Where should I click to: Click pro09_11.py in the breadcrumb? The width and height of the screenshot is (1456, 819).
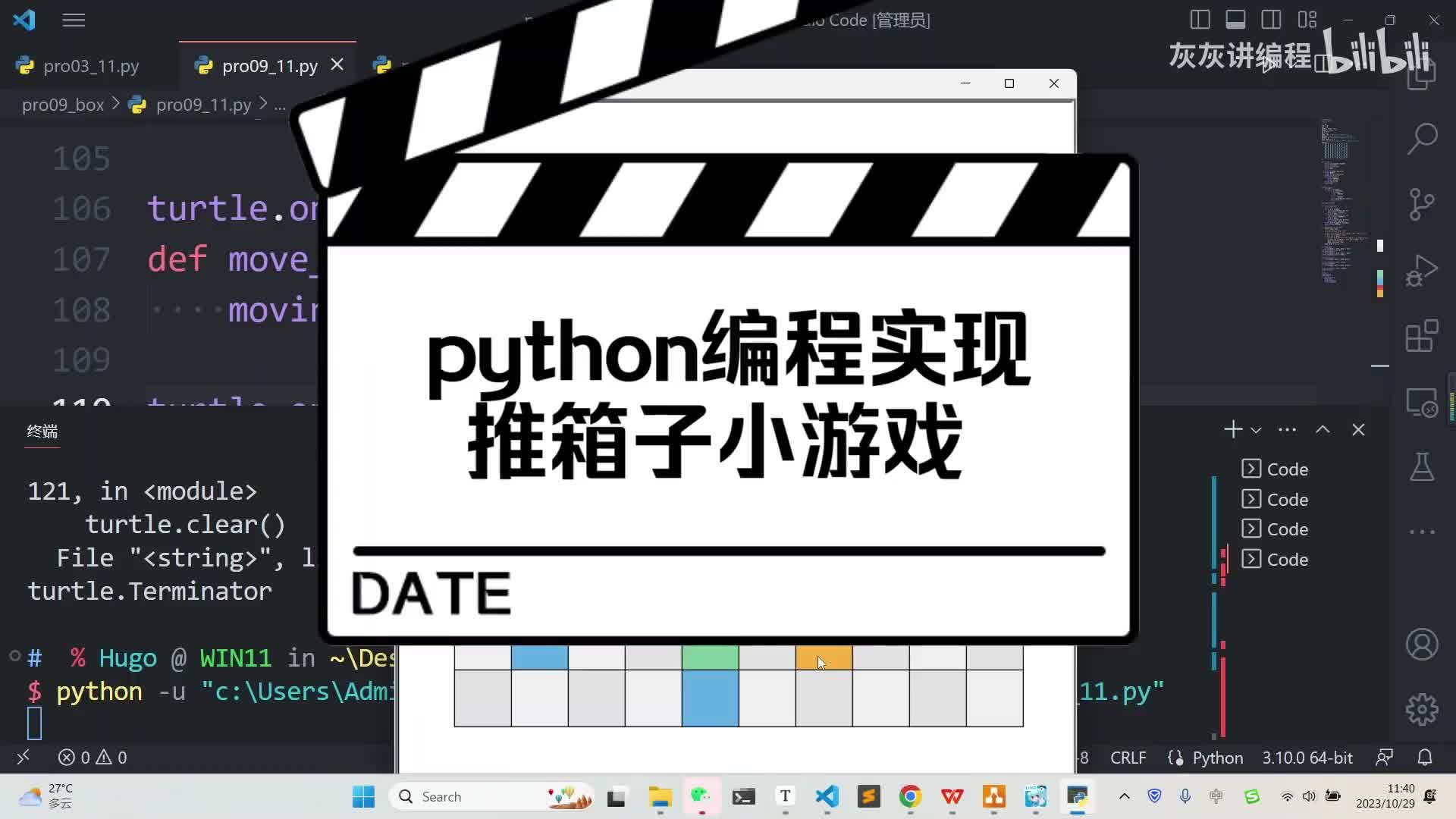tap(203, 105)
